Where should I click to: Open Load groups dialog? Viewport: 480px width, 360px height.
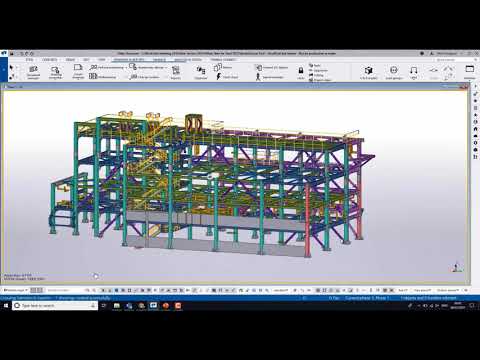pos(394,72)
